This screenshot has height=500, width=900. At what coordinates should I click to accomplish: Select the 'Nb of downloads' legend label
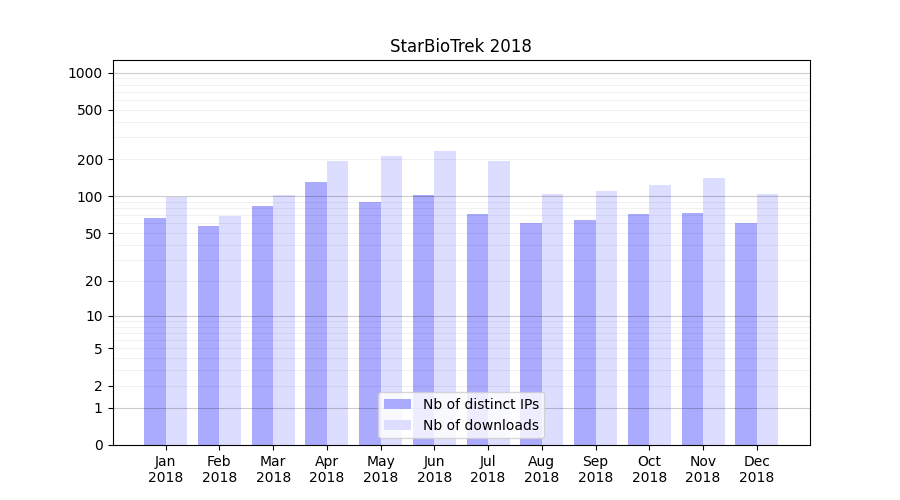coord(480,425)
